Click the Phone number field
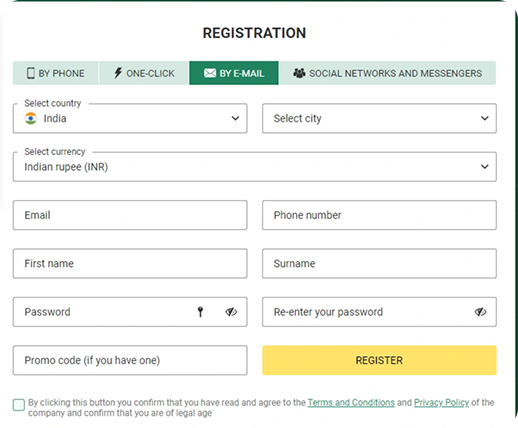The width and height of the screenshot is (518, 428). [x=379, y=215]
